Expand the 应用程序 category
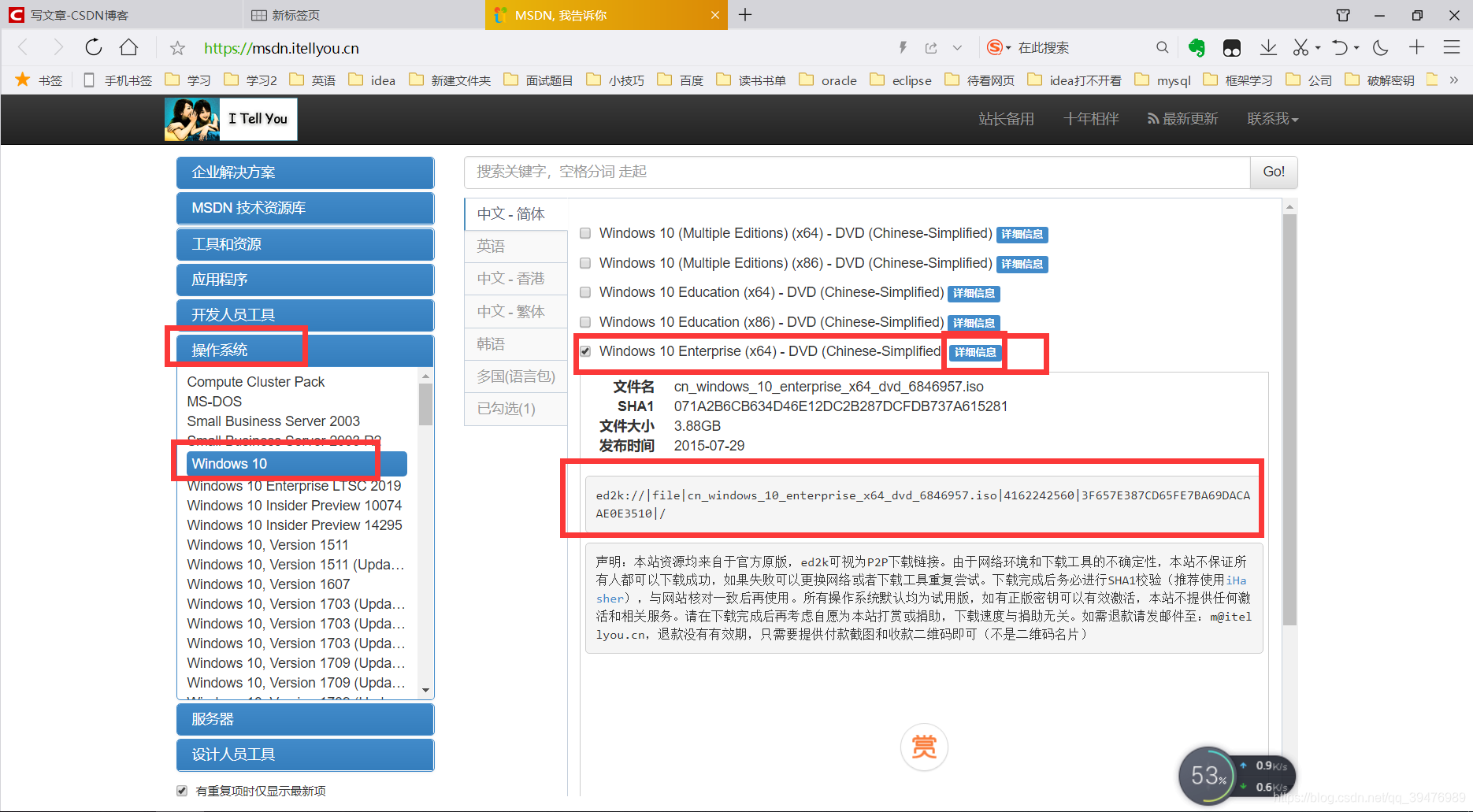1473x812 pixels. click(305, 280)
